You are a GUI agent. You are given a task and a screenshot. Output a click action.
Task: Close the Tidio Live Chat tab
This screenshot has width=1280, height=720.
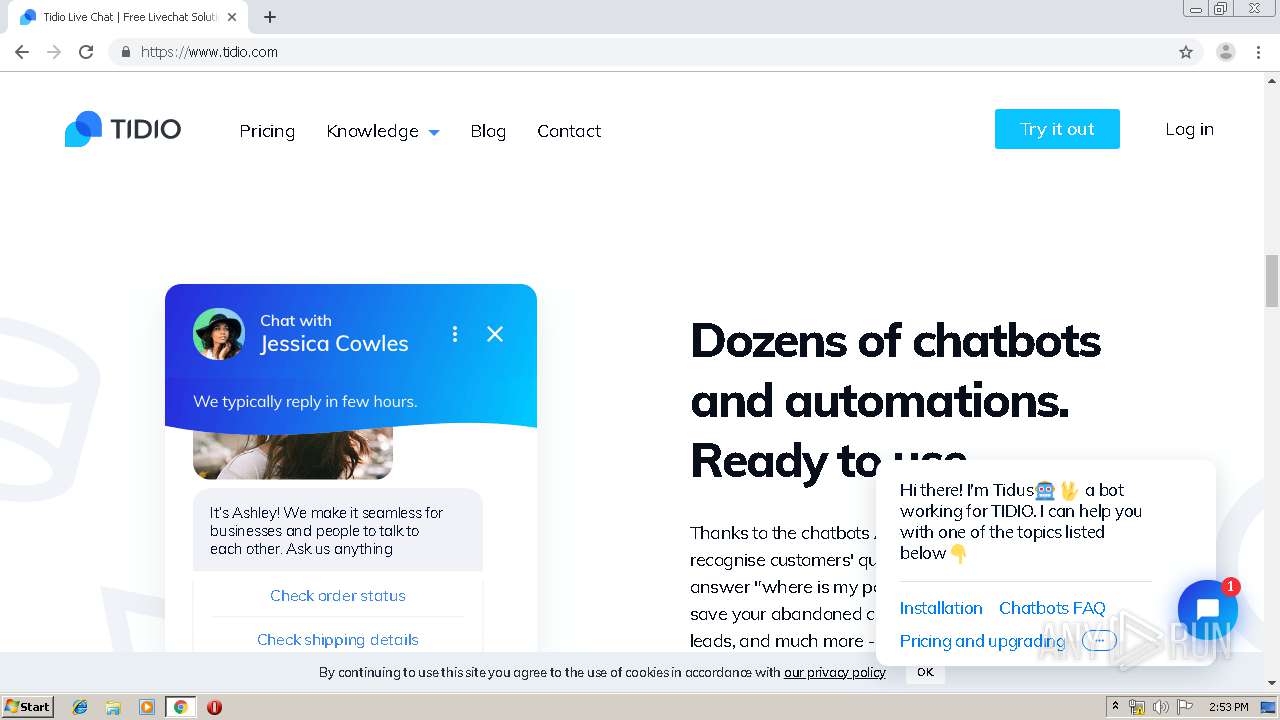[x=232, y=17]
